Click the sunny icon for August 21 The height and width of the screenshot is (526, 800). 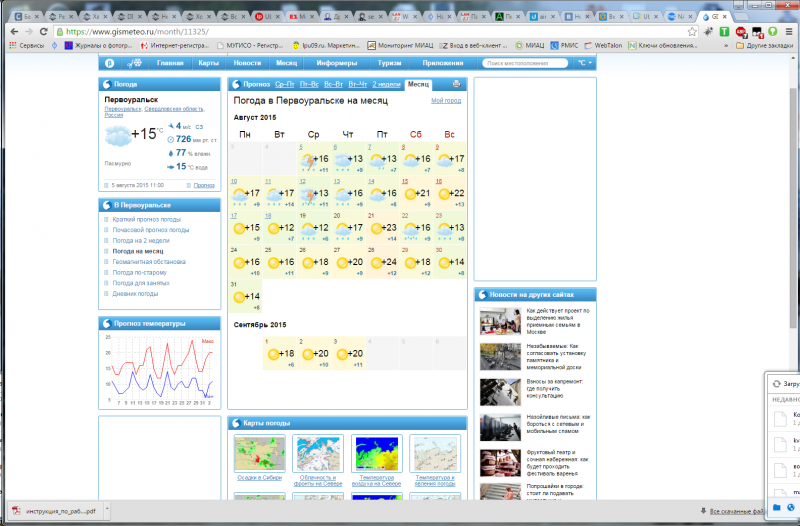point(377,229)
